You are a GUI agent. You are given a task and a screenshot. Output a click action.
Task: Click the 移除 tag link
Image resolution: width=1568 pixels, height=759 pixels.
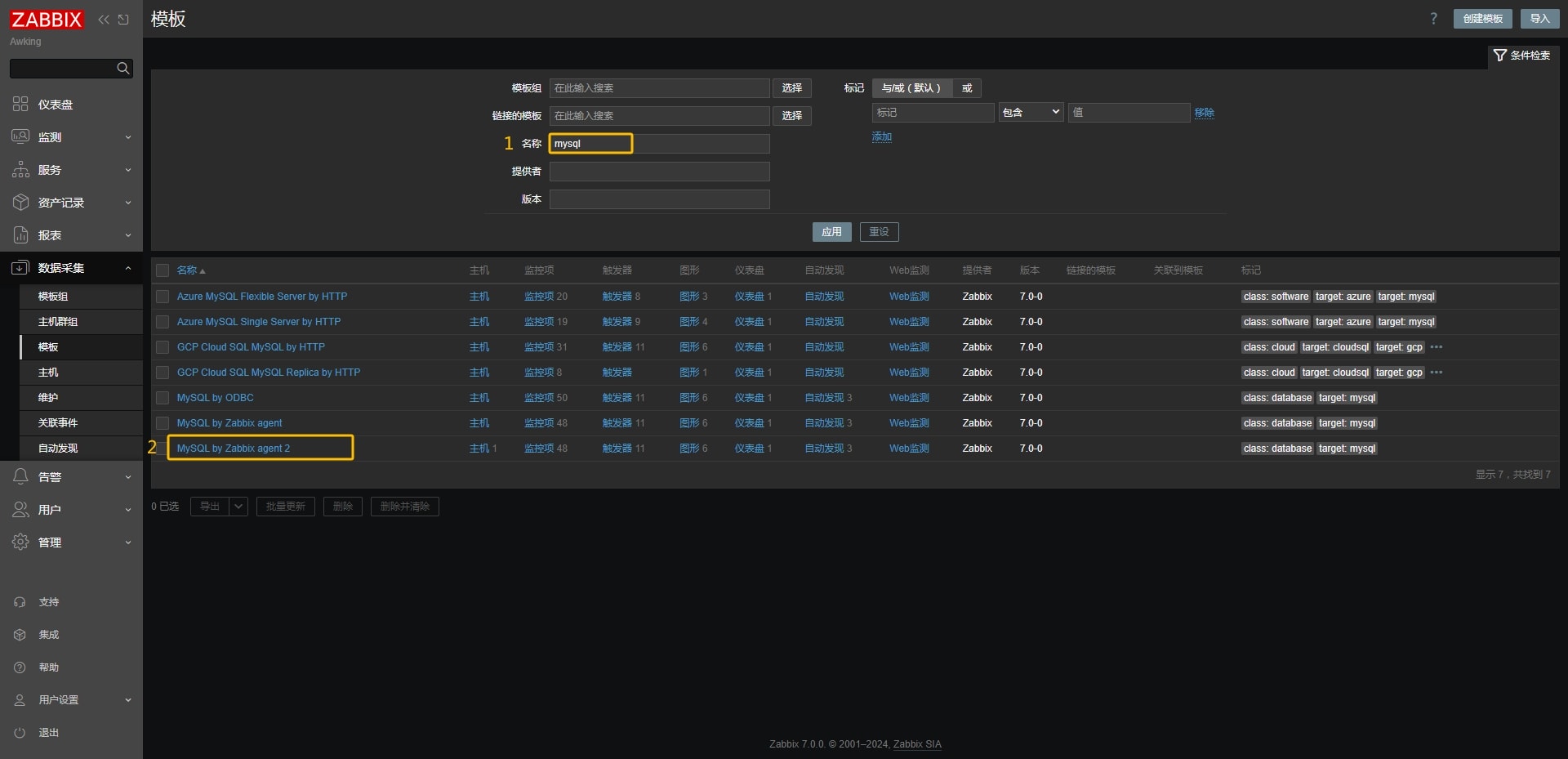click(x=1204, y=113)
